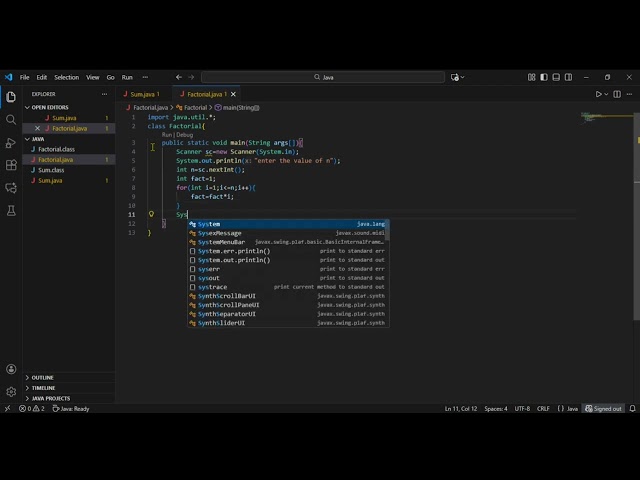The width and height of the screenshot is (640, 480).
Task: Click the Java command center search box
Action: (323, 77)
